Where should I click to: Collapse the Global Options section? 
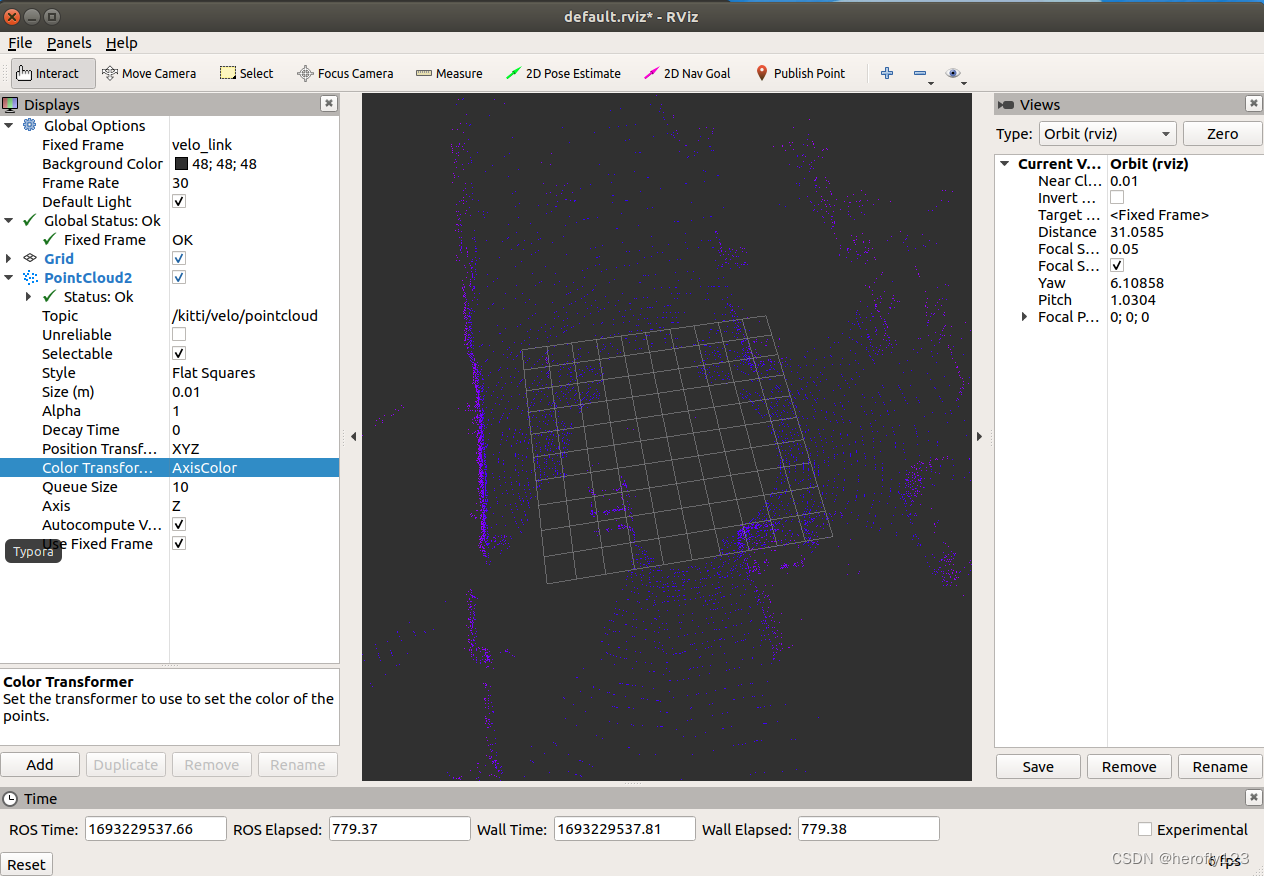[x=9, y=125]
